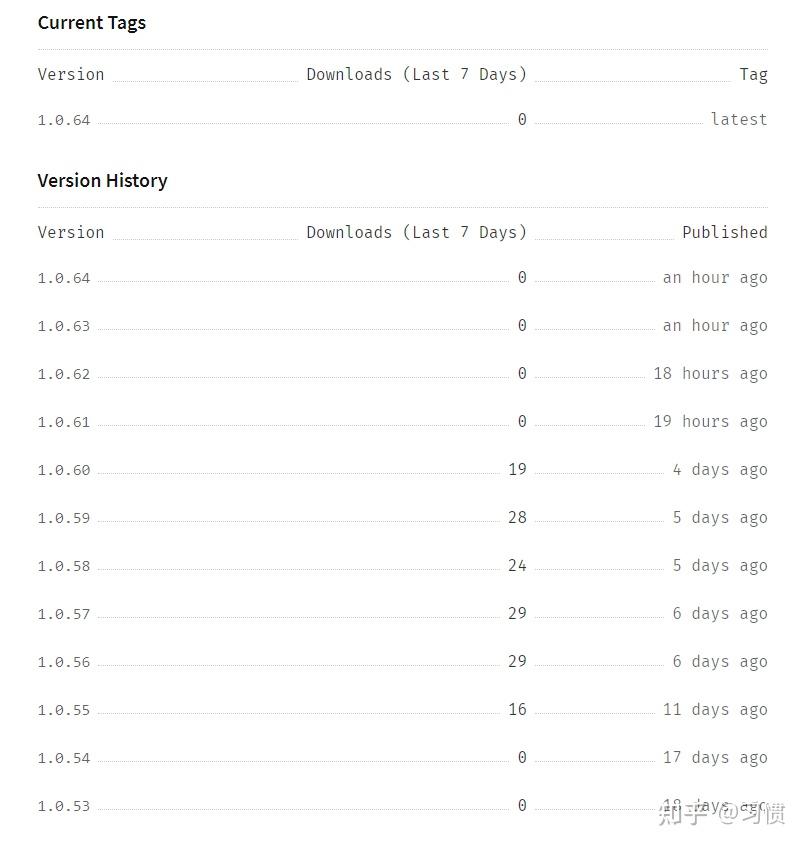This screenshot has height=846, width=805.
Task: Click the Tag column header
Action: pyautogui.click(x=753, y=74)
